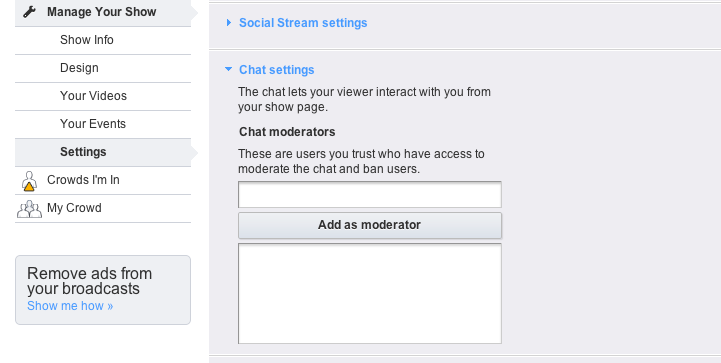721x363 pixels.
Task: Follow the Show me how link
Action: (70, 306)
